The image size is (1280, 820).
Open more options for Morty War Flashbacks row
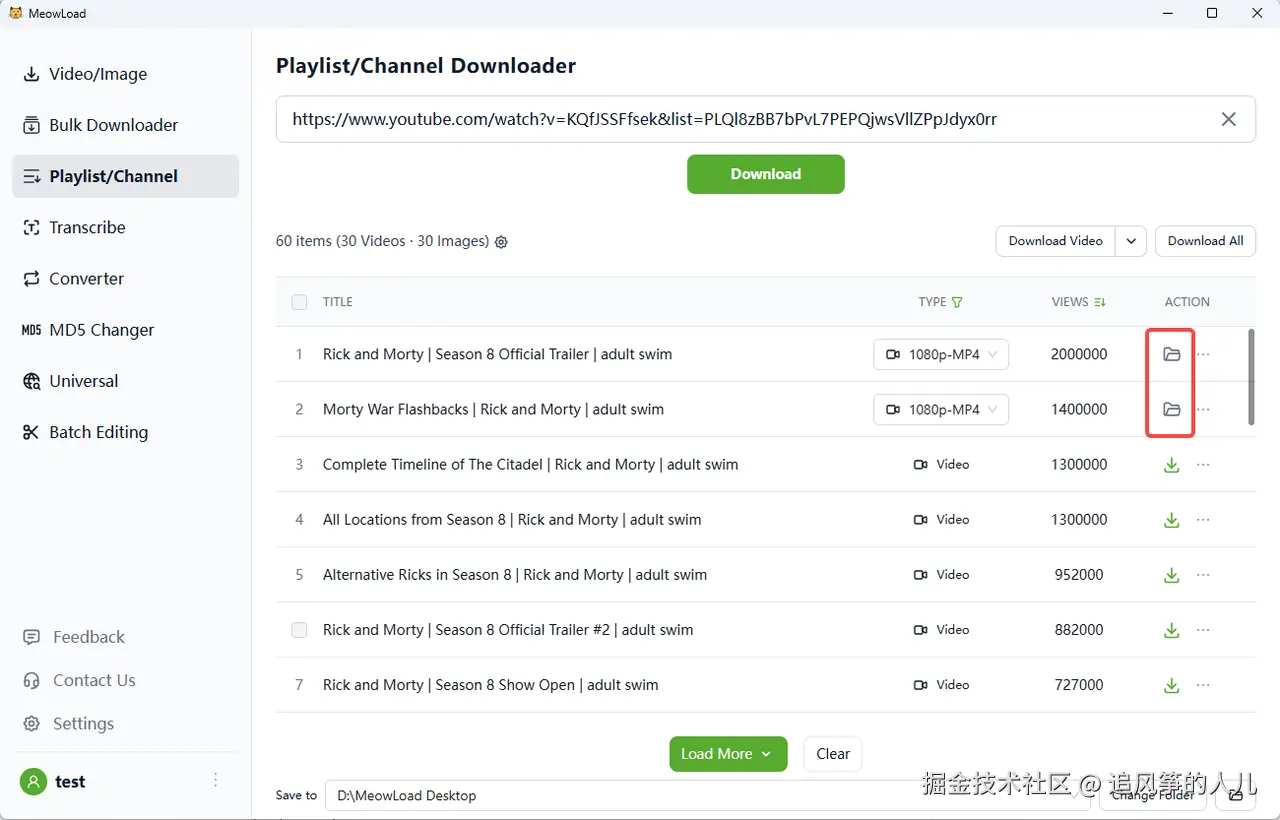(x=1204, y=409)
